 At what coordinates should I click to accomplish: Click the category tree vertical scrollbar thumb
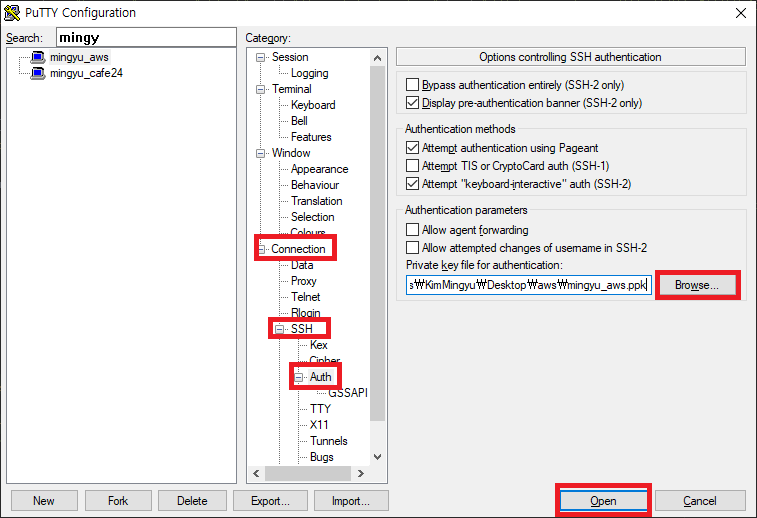[378, 243]
